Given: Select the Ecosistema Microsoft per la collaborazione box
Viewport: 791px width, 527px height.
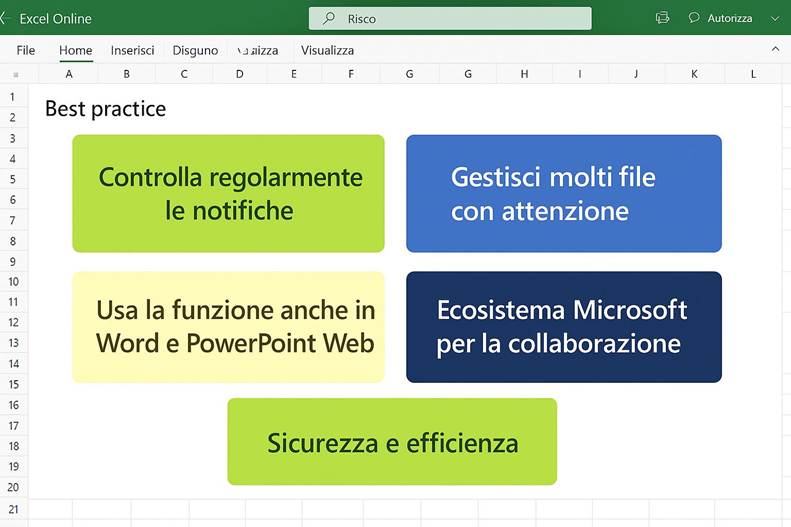Looking at the screenshot, I should [x=564, y=327].
